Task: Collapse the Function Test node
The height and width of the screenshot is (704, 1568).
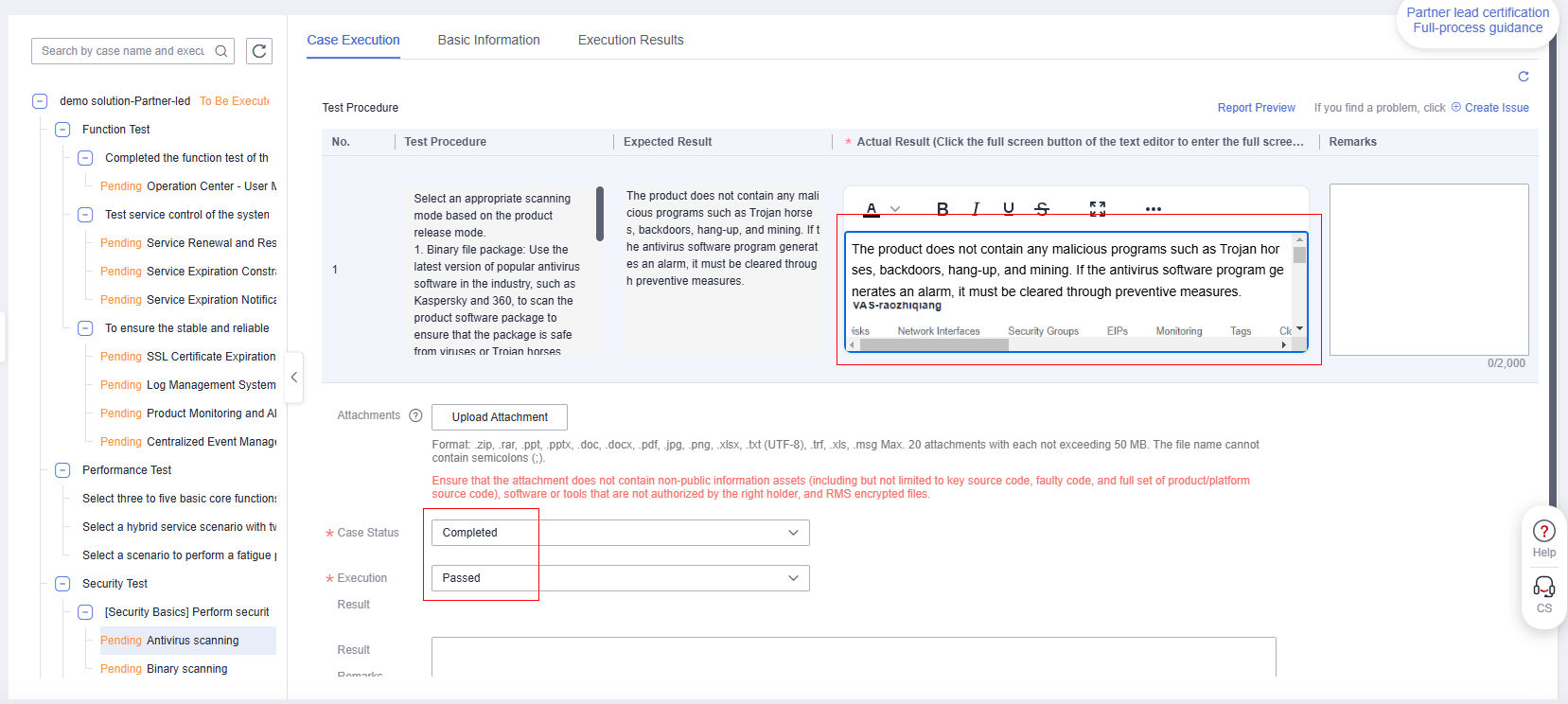Action: [x=62, y=130]
